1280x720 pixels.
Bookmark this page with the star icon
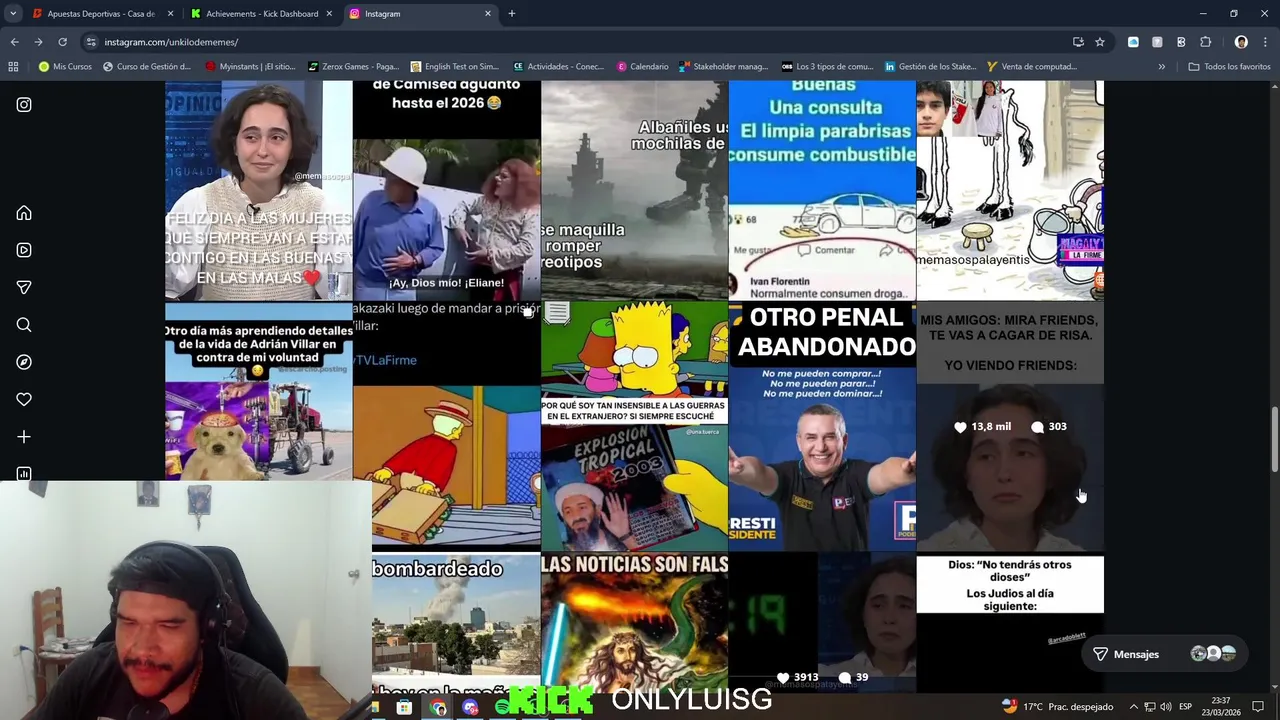(x=1100, y=42)
